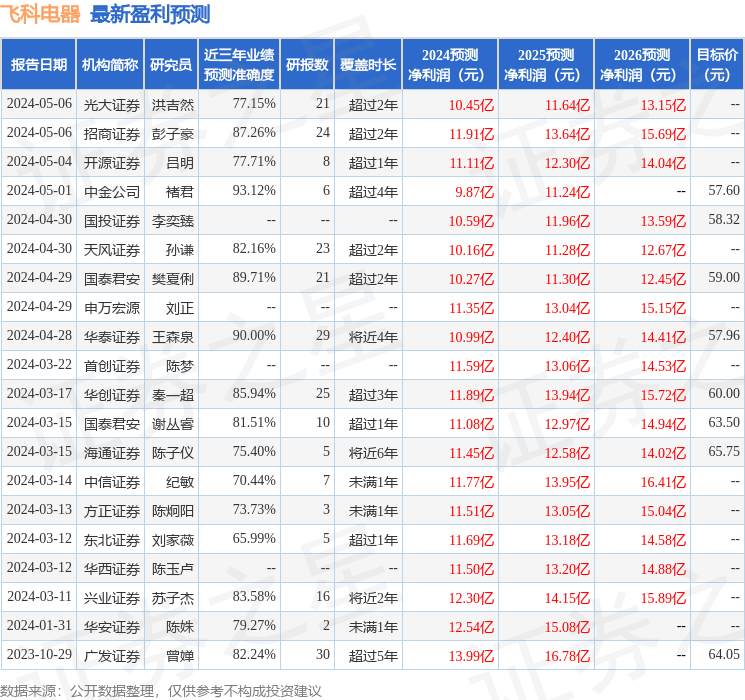Click the 13.99亿 2024 profit forecast

pyautogui.click(x=471, y=656)
